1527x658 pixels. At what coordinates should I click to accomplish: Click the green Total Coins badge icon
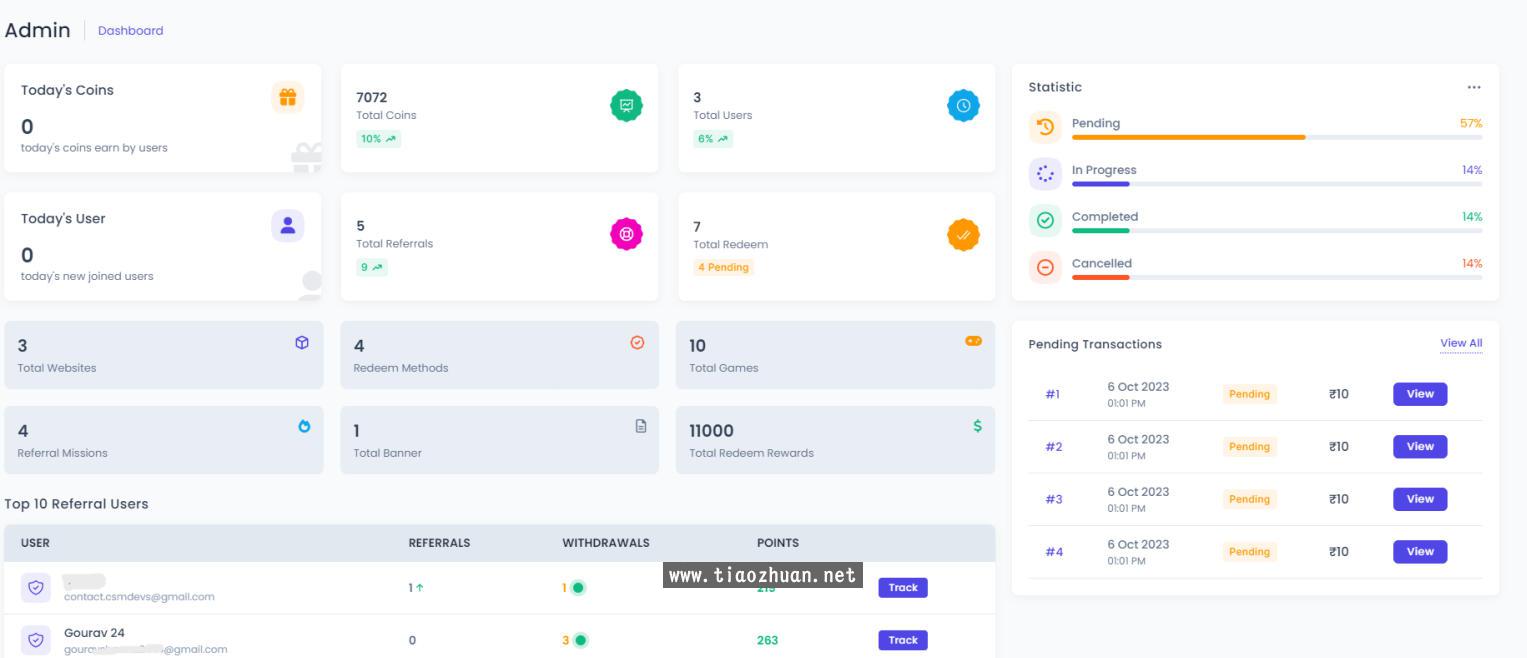coord(626,105)
